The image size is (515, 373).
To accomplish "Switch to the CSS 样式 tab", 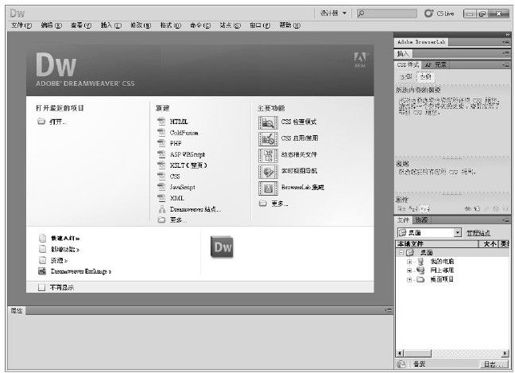I will (408, 65).
